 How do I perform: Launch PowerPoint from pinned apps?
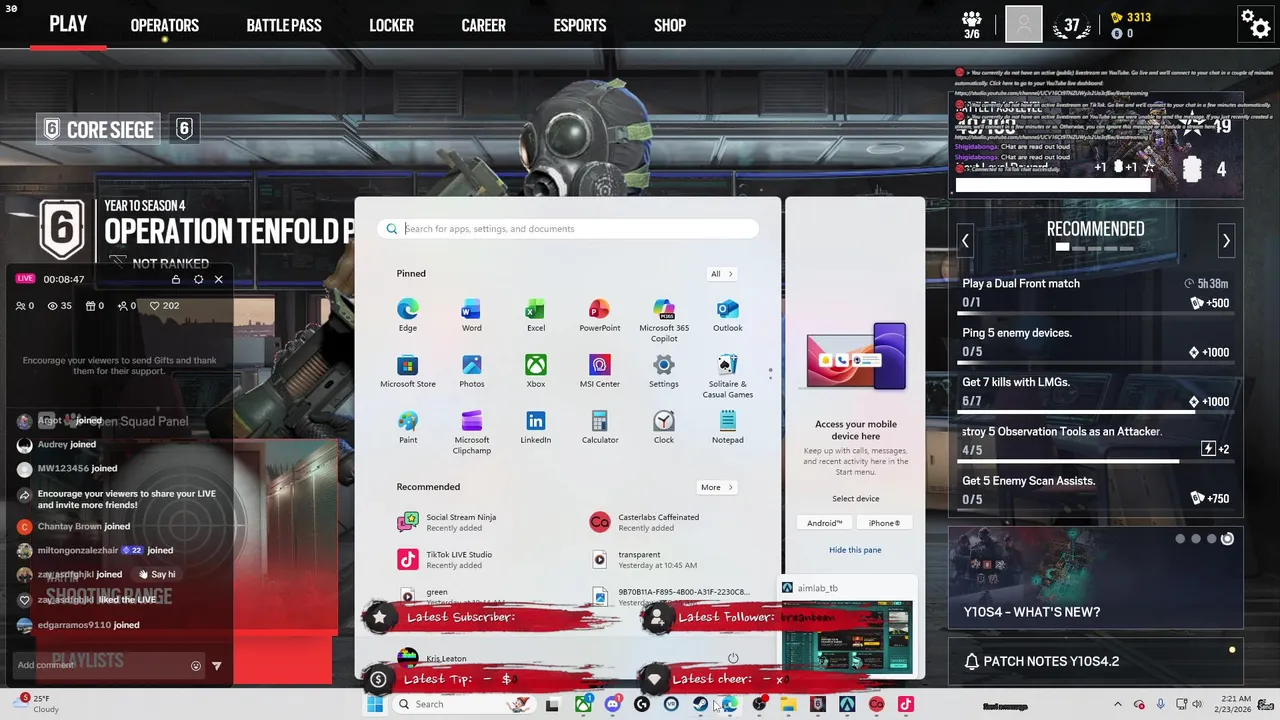tap(599, 315)
